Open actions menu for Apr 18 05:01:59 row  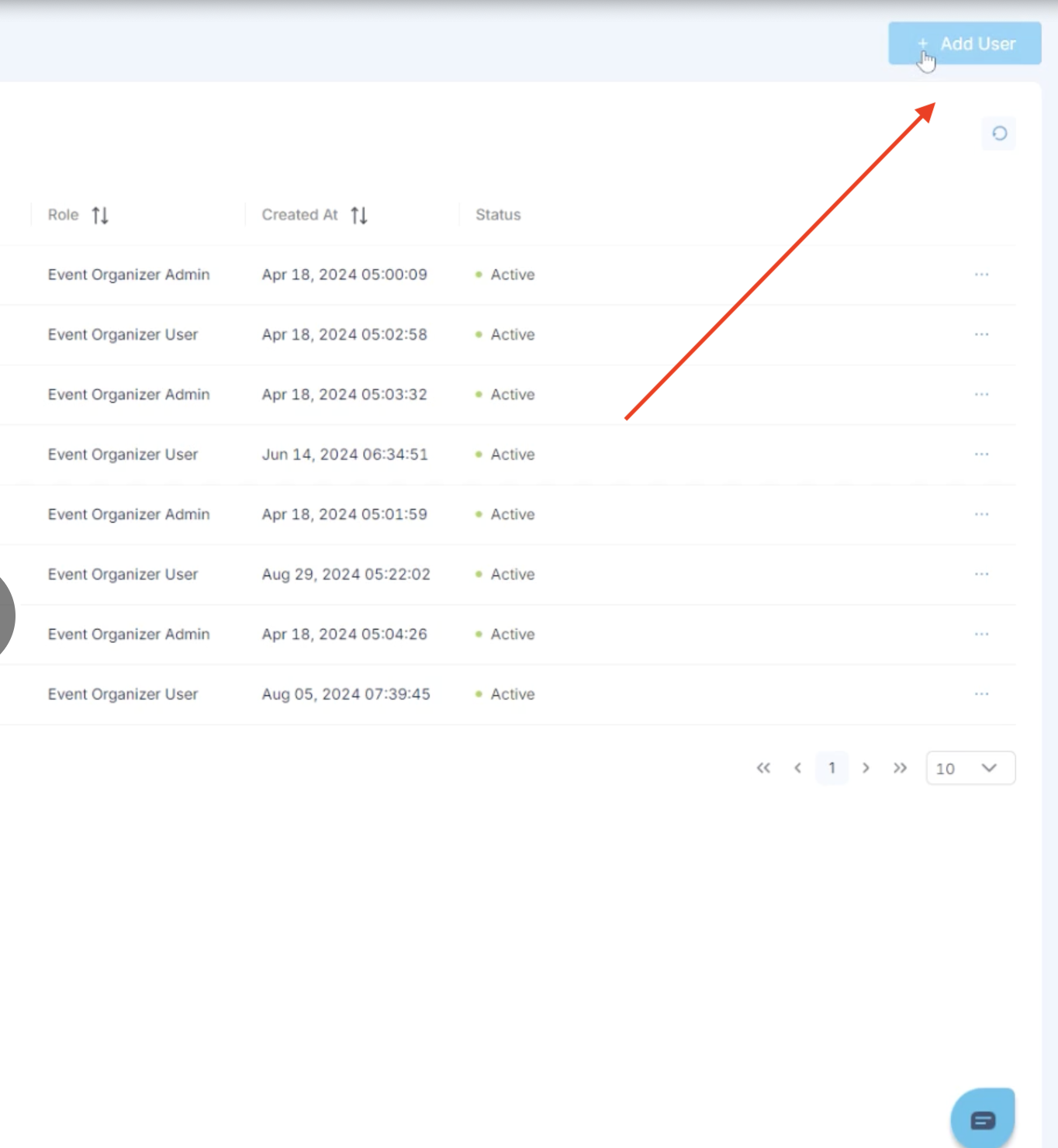(x=981, y=514)
